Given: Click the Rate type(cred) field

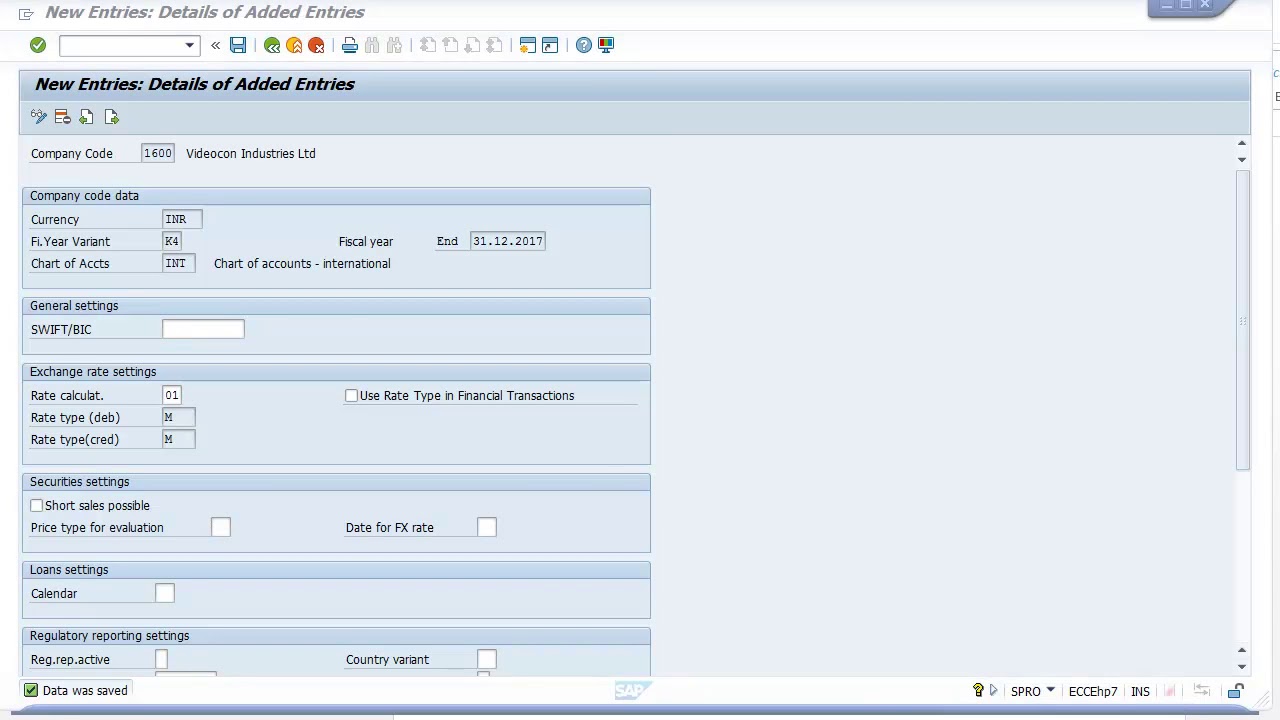Looking at the screenshot, I should (178, 439).
